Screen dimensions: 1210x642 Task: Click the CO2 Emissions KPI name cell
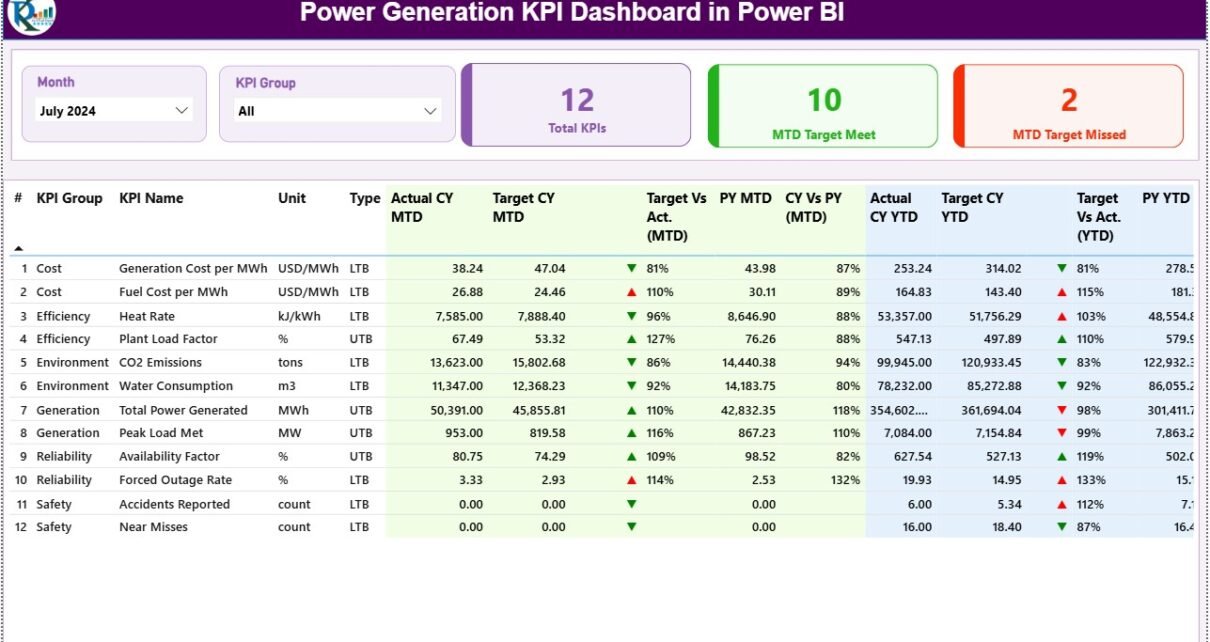[160, 362]
